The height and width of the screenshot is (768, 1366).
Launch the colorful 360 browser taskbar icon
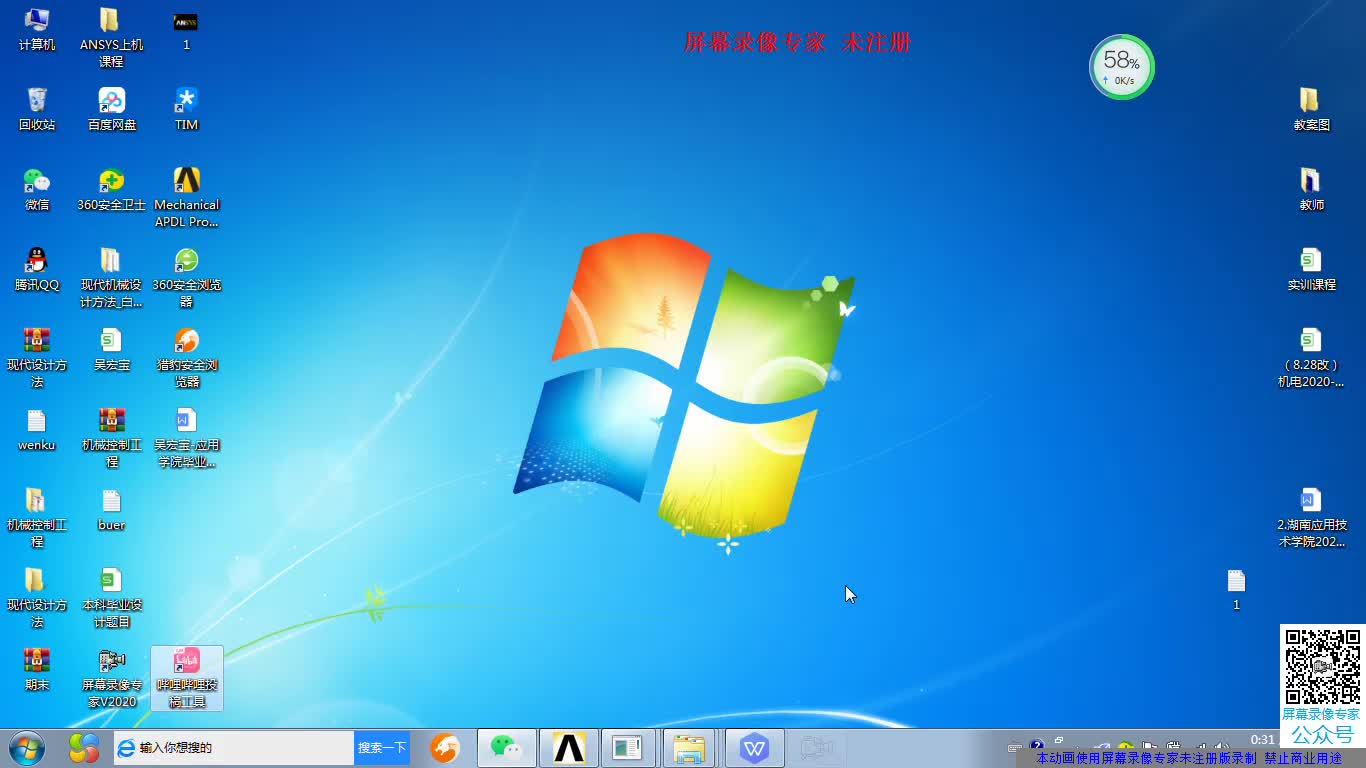pos(84,748)
